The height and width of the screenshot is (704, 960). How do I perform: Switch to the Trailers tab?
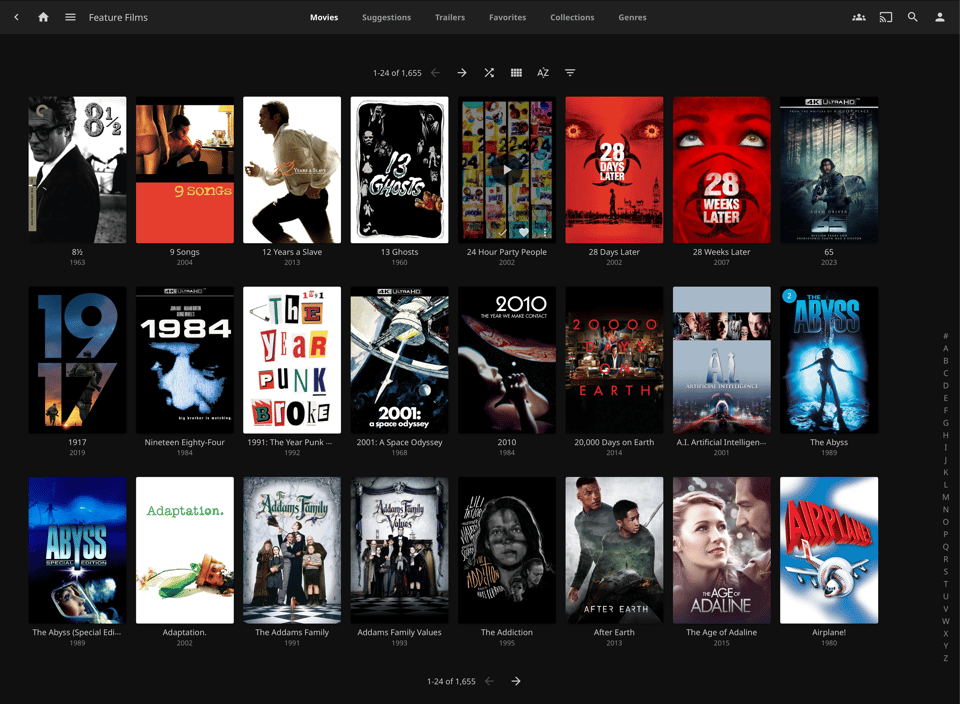point(450,17)
